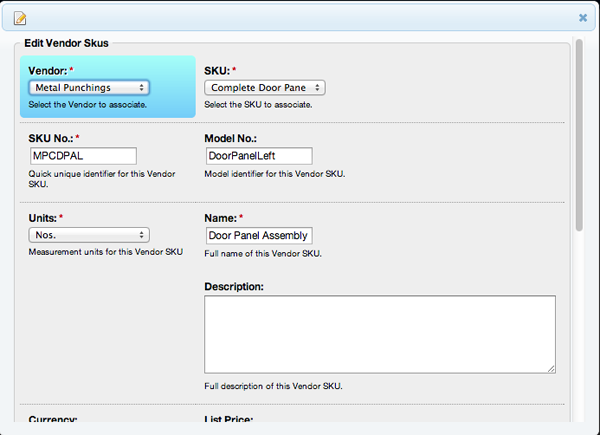
Task: Click the Currency label at the bottom
Action: 53,420
